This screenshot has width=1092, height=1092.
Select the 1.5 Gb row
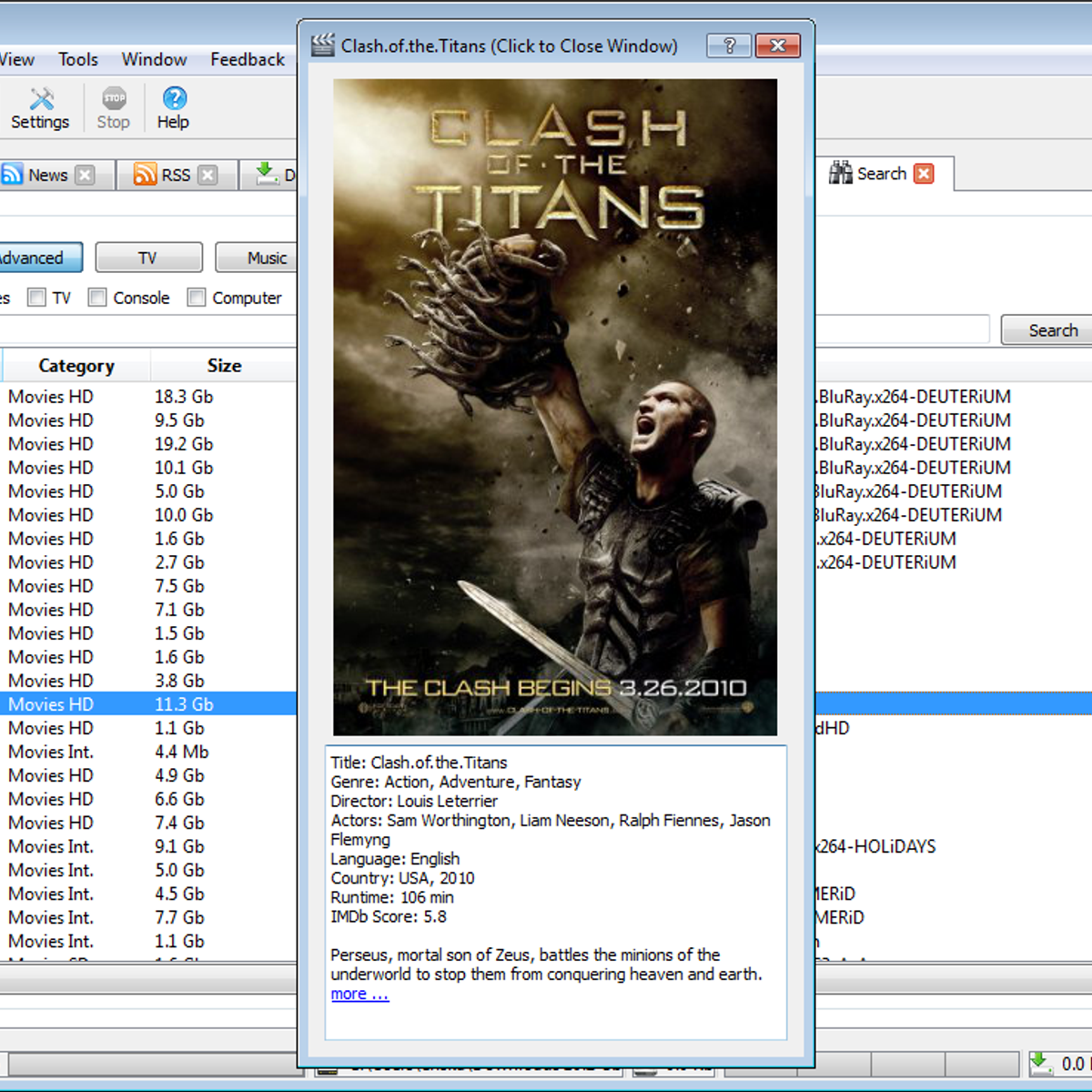pyautogui.click(x=148, y=633)
